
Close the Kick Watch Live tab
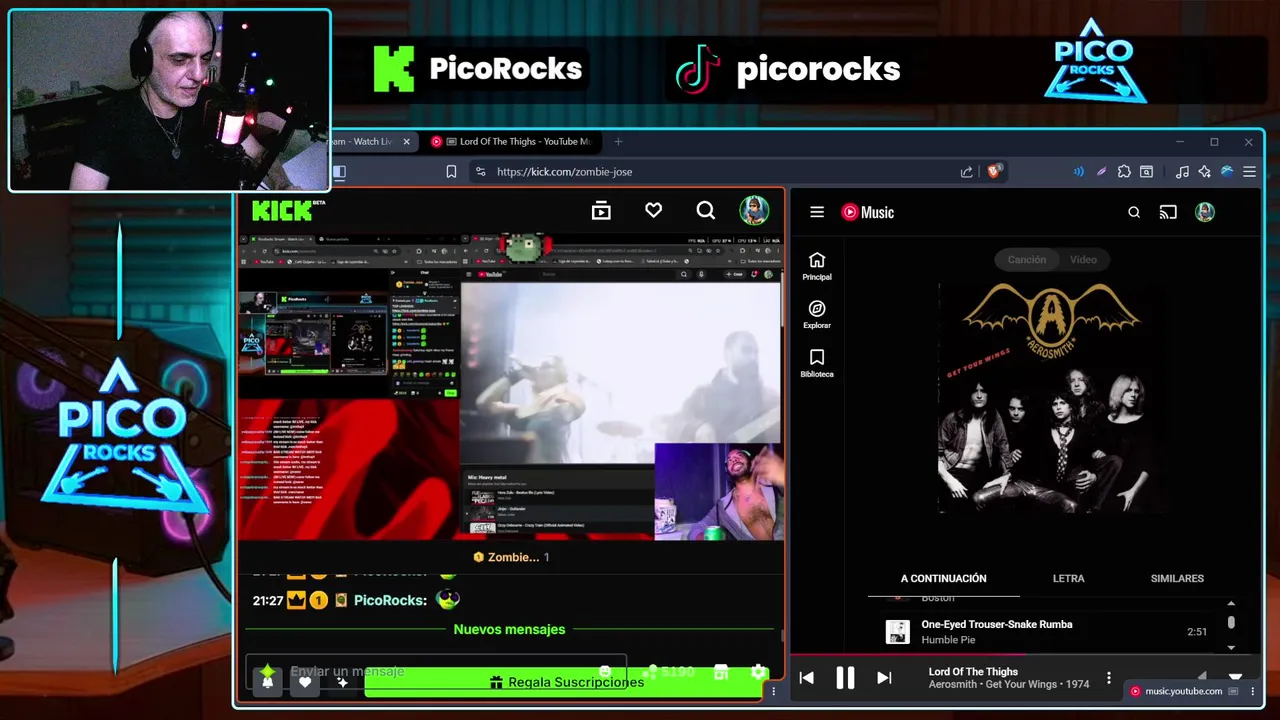pyautogui.click(x=406, y=142)
